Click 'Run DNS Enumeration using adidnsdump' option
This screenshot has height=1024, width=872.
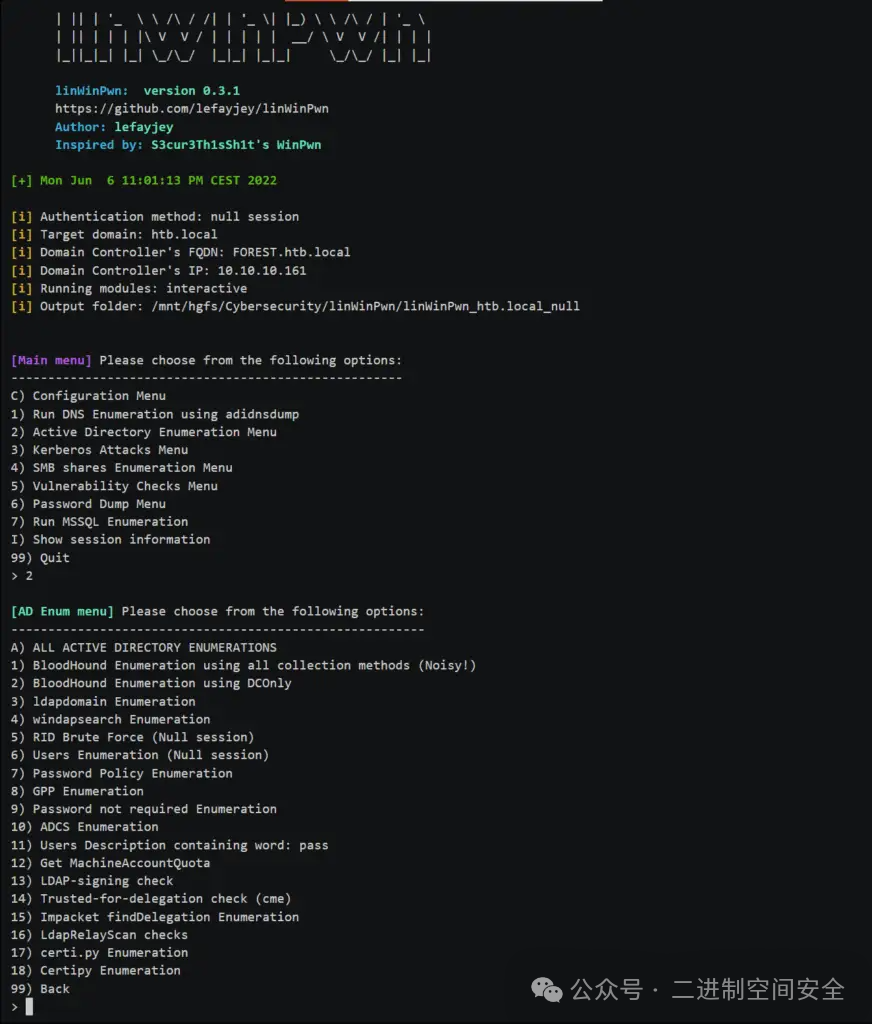pos(155,414)
